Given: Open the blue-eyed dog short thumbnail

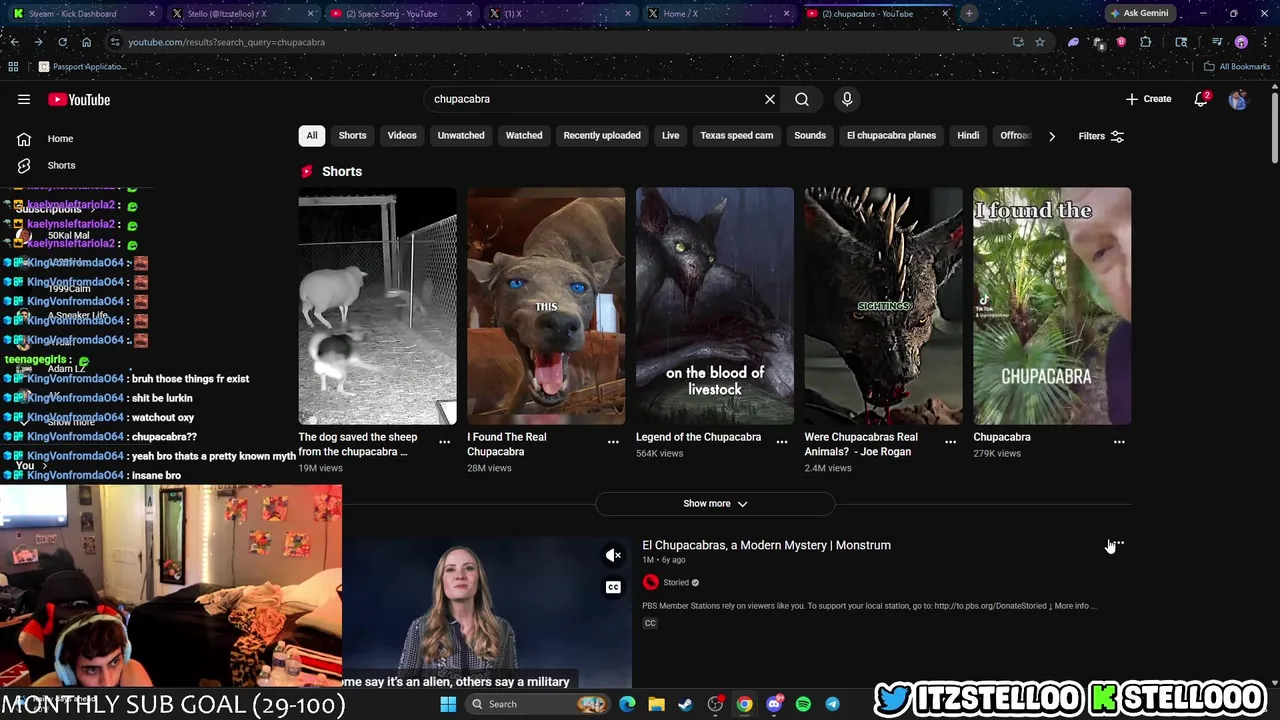Looking at the screenshot, I should click(x=546, y=306).
